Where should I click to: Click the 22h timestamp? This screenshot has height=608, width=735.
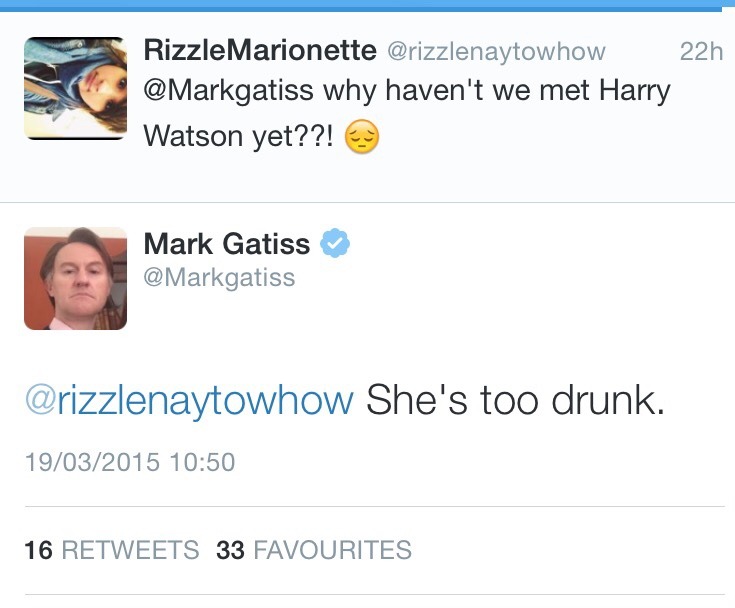tap(700, 52)
